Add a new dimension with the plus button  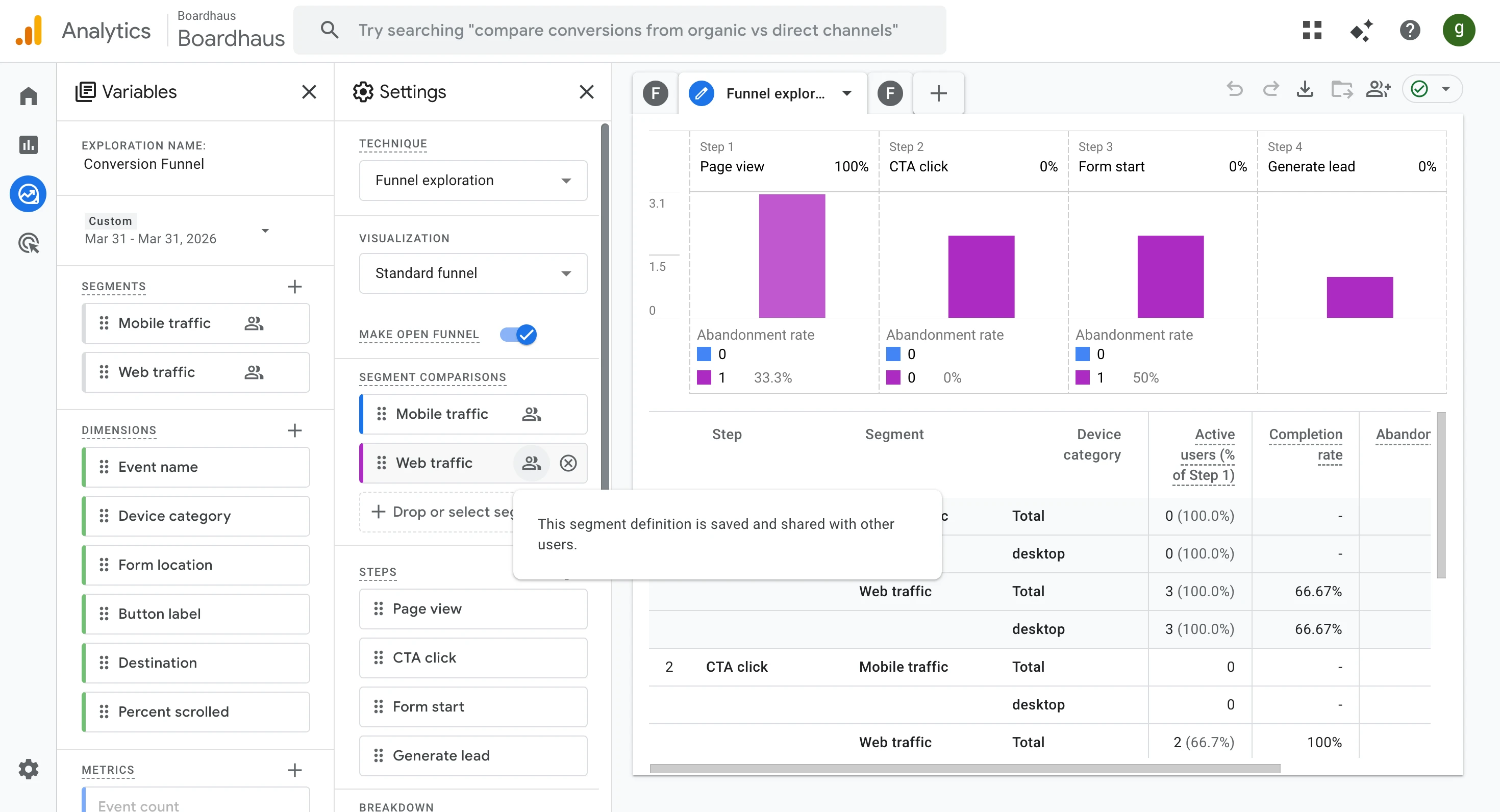pyautogui.click(x=295, y=431)
